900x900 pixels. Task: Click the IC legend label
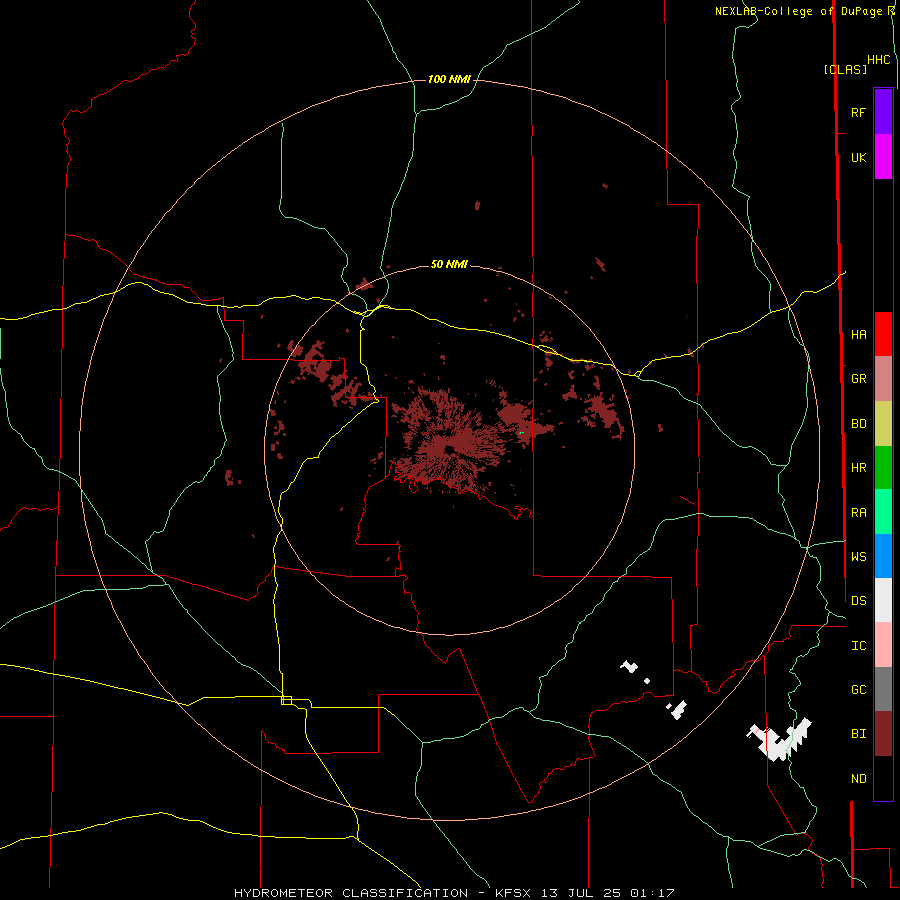pyautogui.click(x=858, y=646)
